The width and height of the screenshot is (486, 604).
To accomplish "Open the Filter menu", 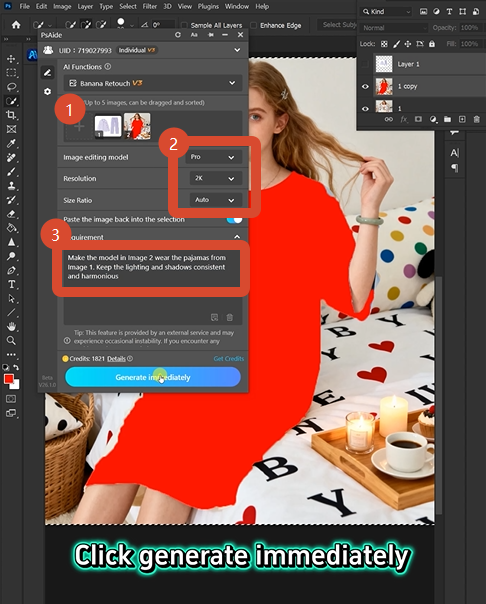I will pyautogui.click(x=149, y=6).
